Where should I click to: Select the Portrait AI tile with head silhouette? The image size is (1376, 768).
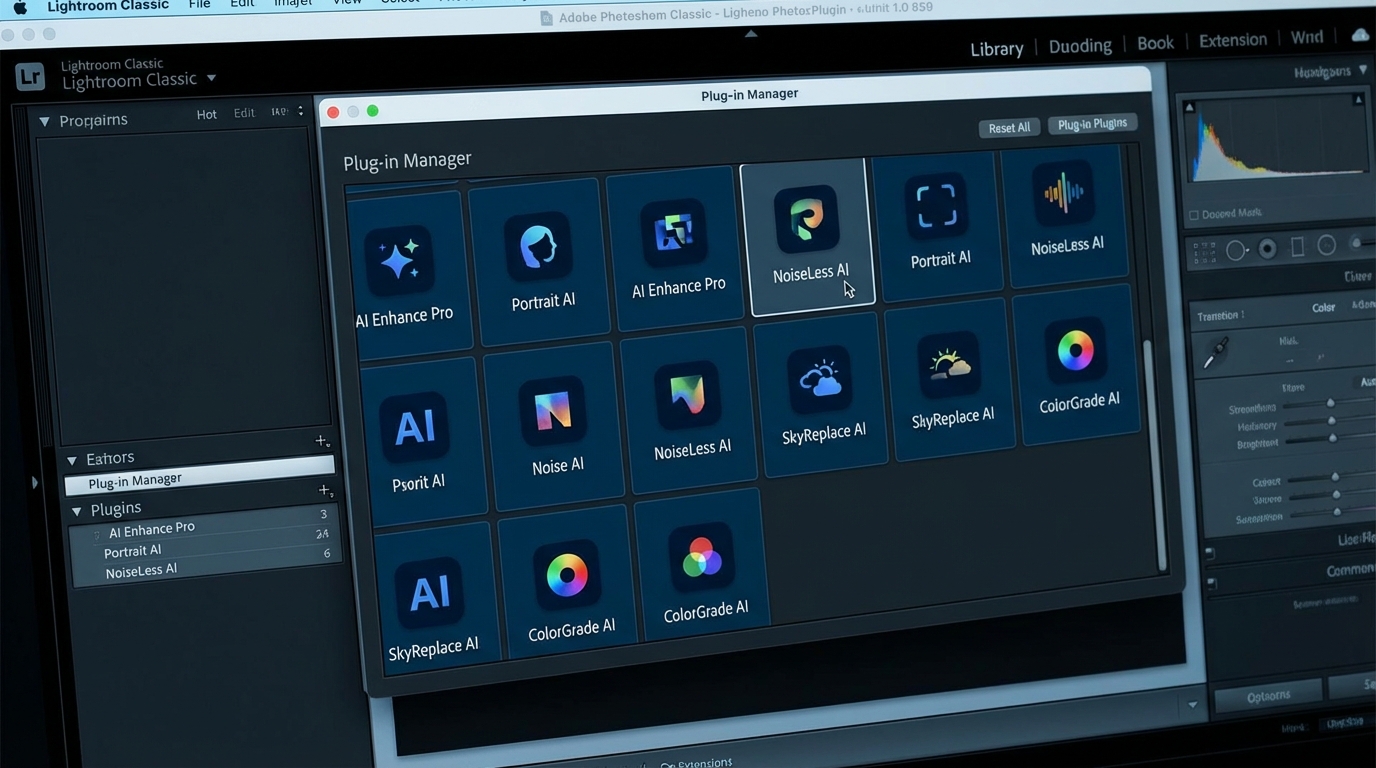tap(541, 262)
